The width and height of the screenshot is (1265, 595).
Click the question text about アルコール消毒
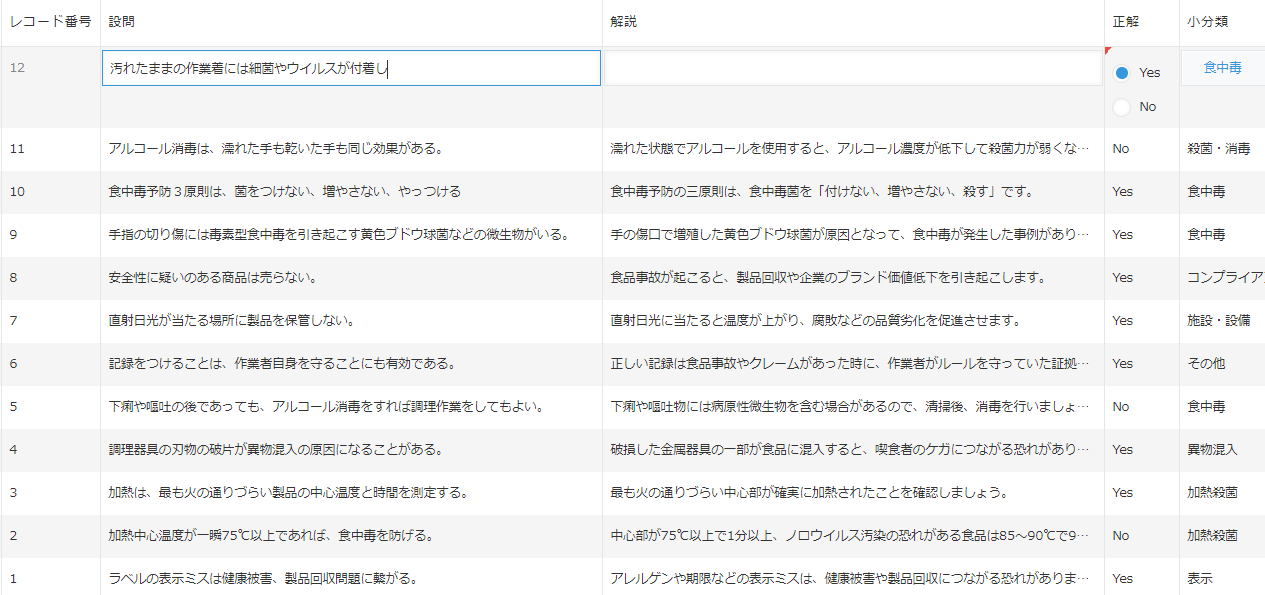click(x=275, y=149)
